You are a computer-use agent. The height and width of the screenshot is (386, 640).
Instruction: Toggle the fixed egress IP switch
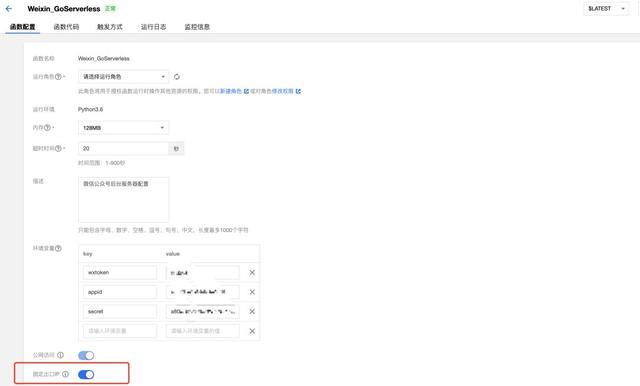[x=86, y=375]
